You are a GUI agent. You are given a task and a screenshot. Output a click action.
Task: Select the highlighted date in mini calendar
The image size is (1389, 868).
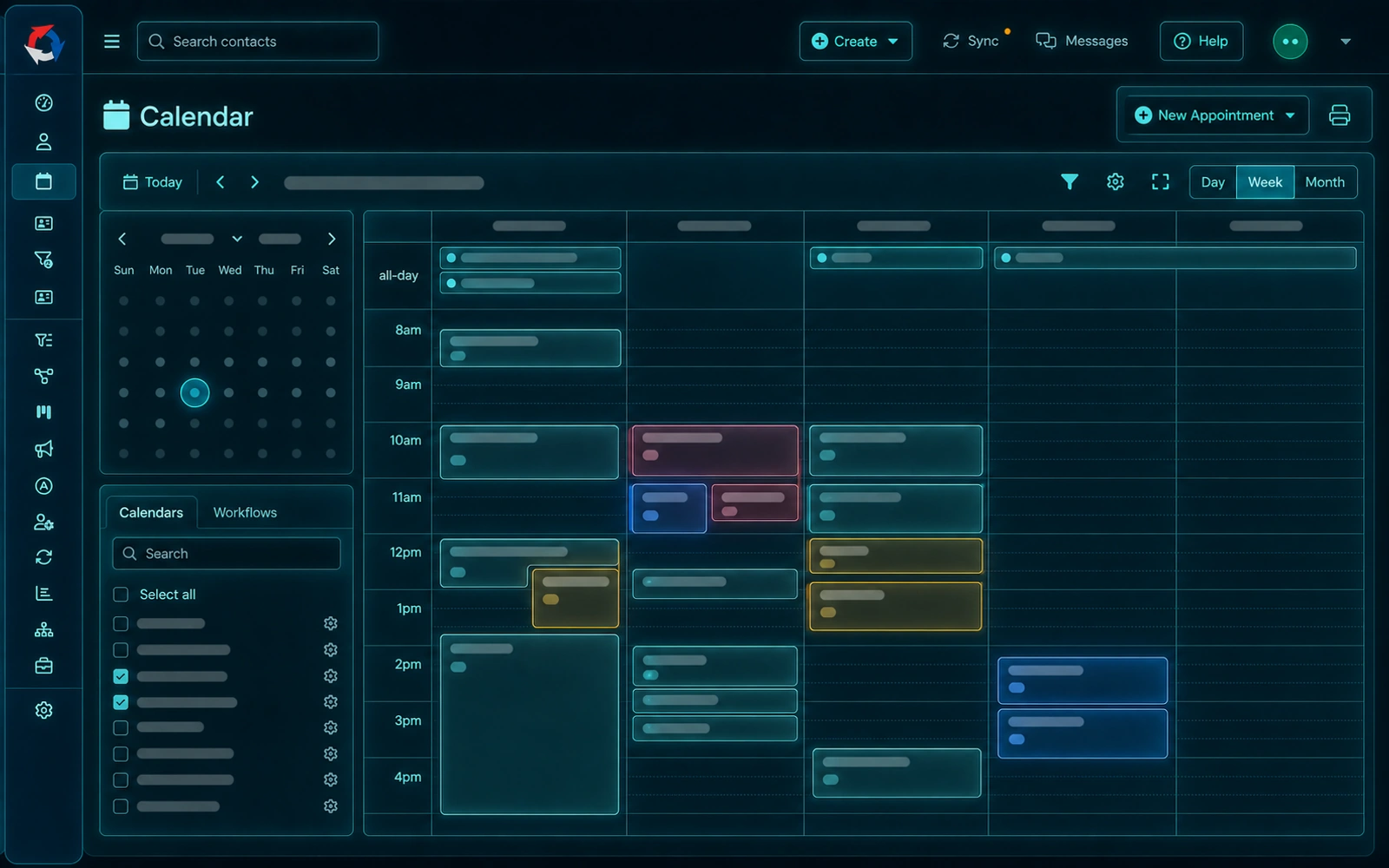(x=194, y=393)
